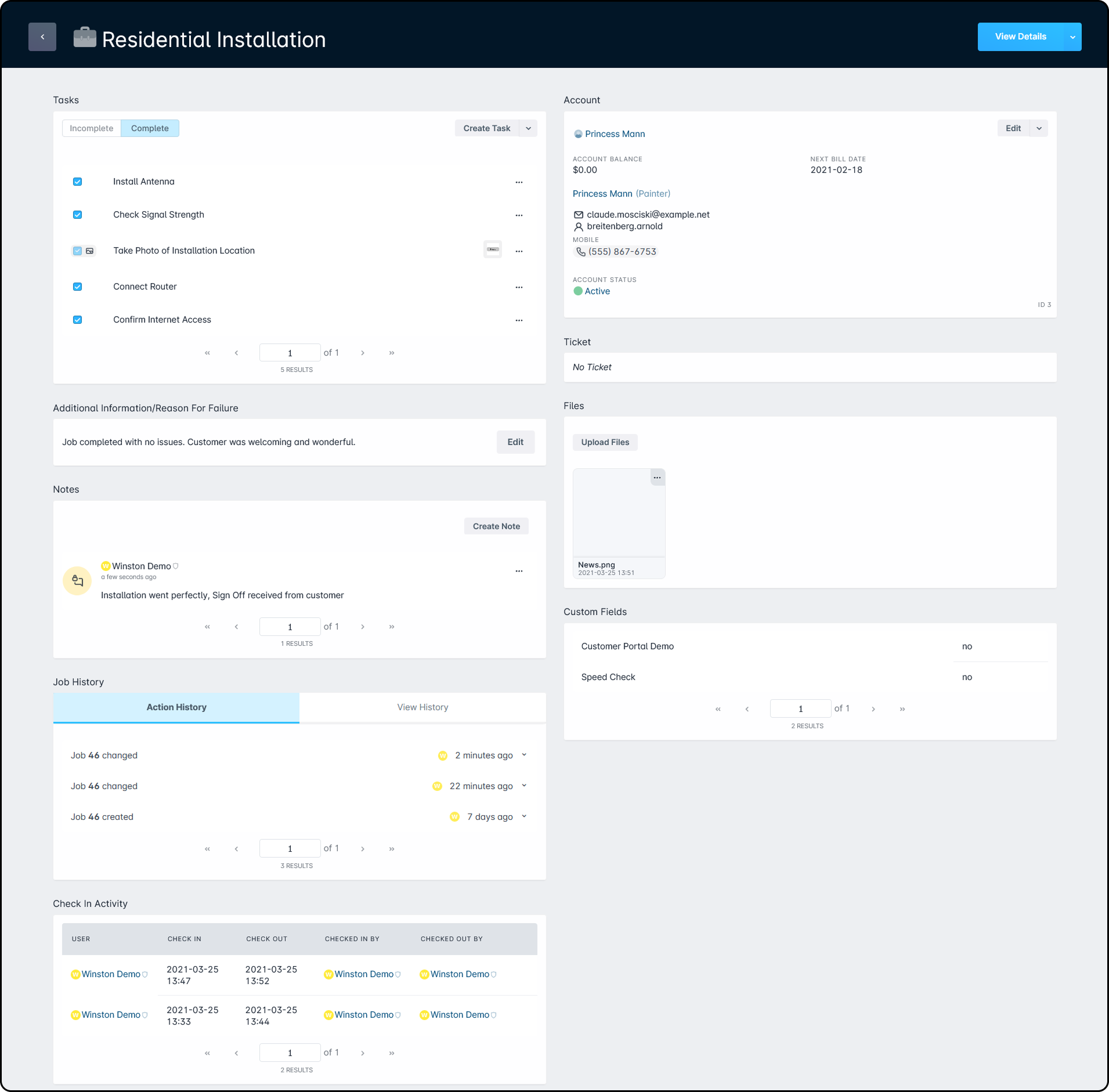Click the note type avatar icon

77,581
